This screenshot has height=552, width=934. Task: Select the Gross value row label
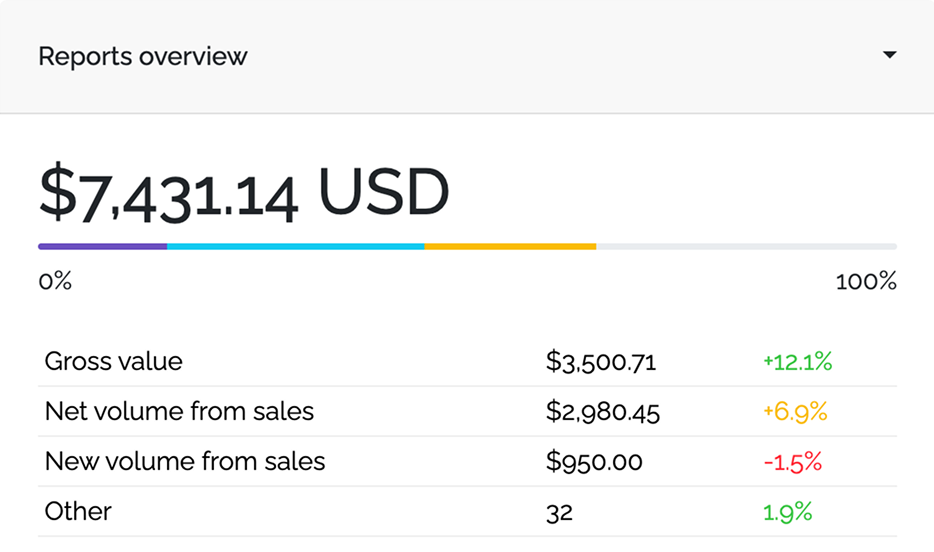[x=114, y=361]
